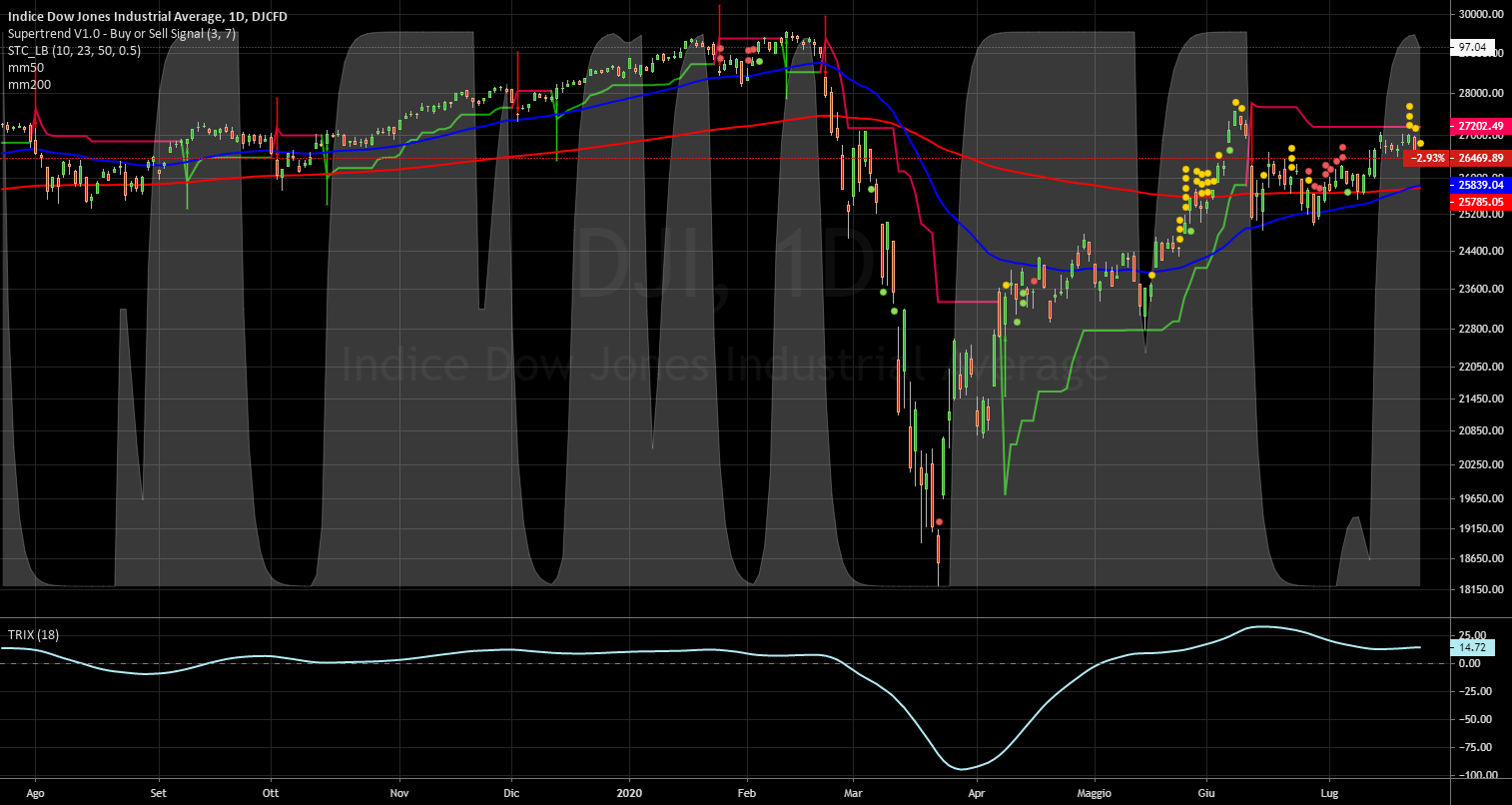Viewport: 1512px width, 805px height.
Task: Select the TRIX (18) pane label
Action: click(33, 634)
